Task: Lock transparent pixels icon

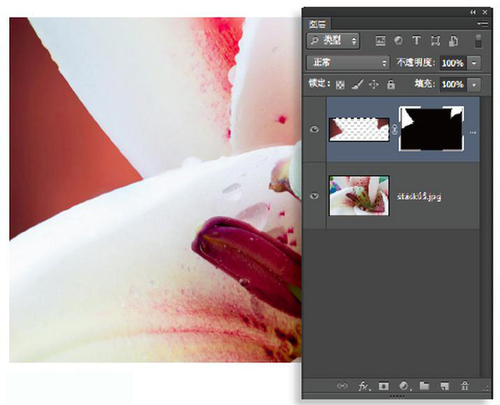Action: [x=340, y=85]
